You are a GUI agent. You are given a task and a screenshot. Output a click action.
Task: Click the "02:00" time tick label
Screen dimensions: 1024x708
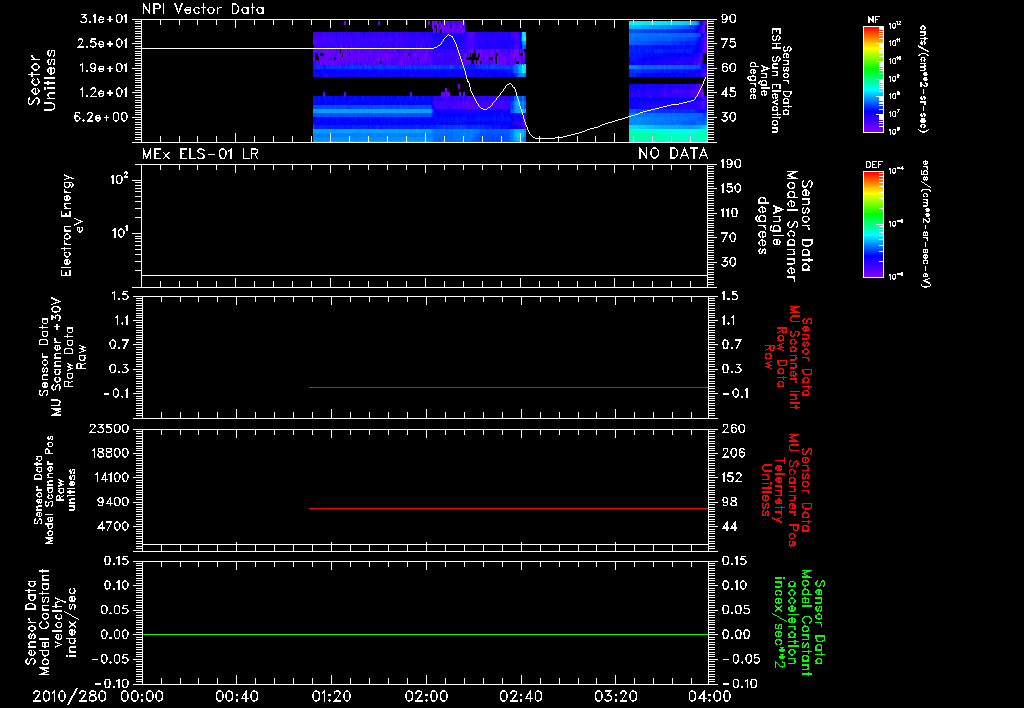pyautogui.click(x=426, y=696)
